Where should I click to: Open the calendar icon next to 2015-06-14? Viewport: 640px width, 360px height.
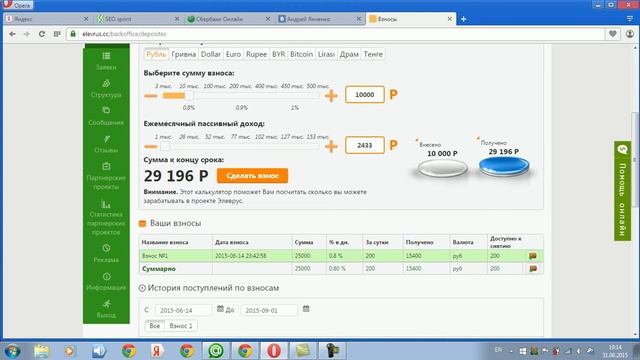[220, 309]
